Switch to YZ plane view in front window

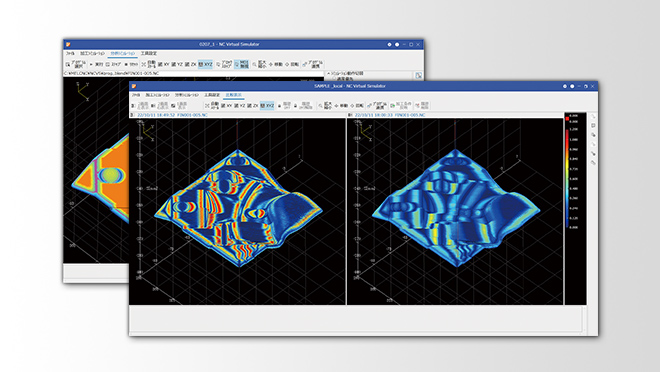(240, 105)
